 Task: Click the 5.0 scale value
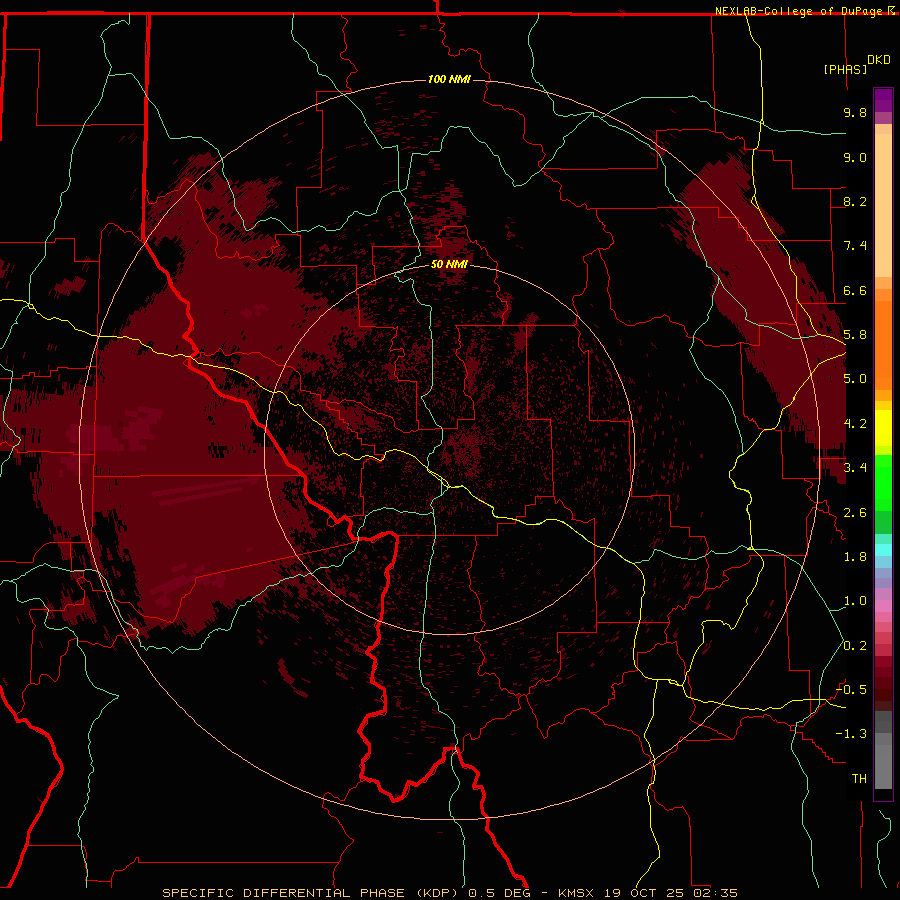click(x=855, y=379)
